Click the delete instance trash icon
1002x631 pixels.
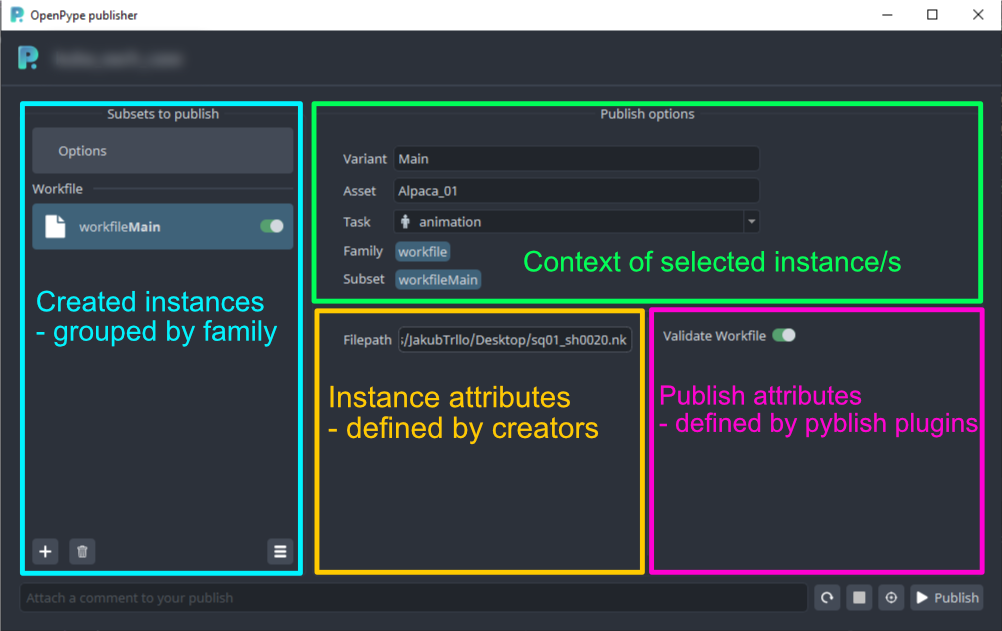(x=82, y=551)
